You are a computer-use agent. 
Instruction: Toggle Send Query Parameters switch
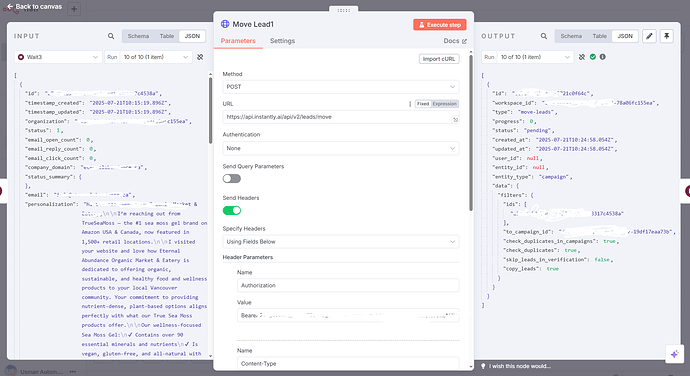click(231, 179)
